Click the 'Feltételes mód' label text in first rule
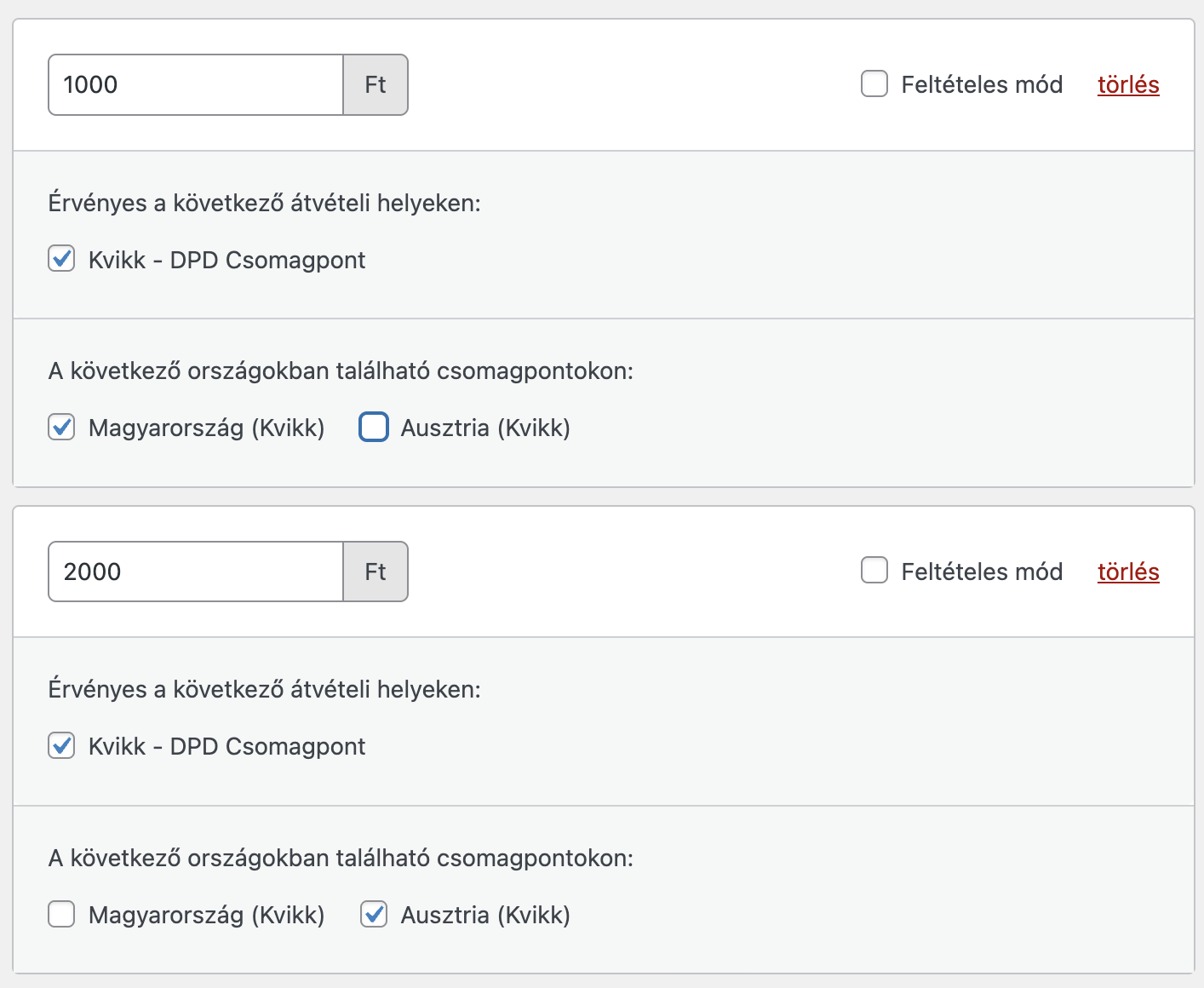This screenshot has height=988, width=1204. click(982, 85)
